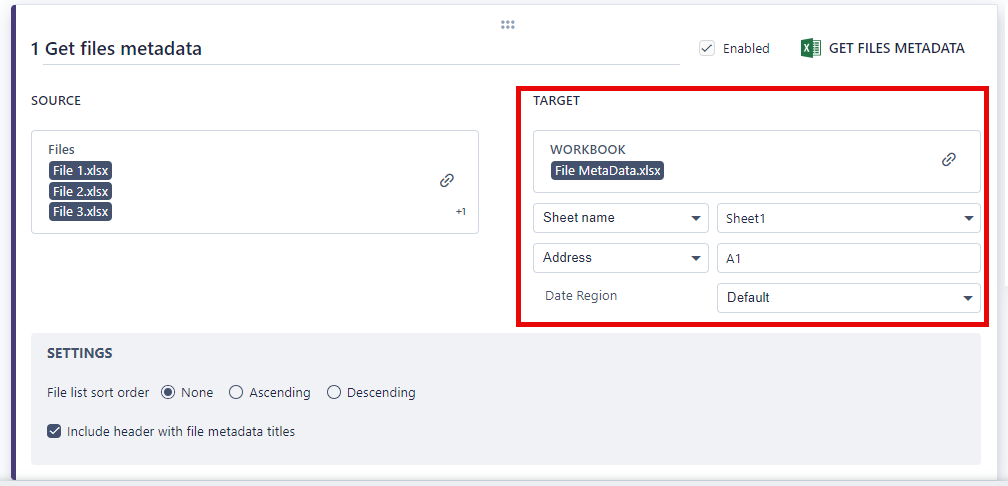
Task: Click the Excel icon beside Get Files Metadata
Action: pos(811,48)
